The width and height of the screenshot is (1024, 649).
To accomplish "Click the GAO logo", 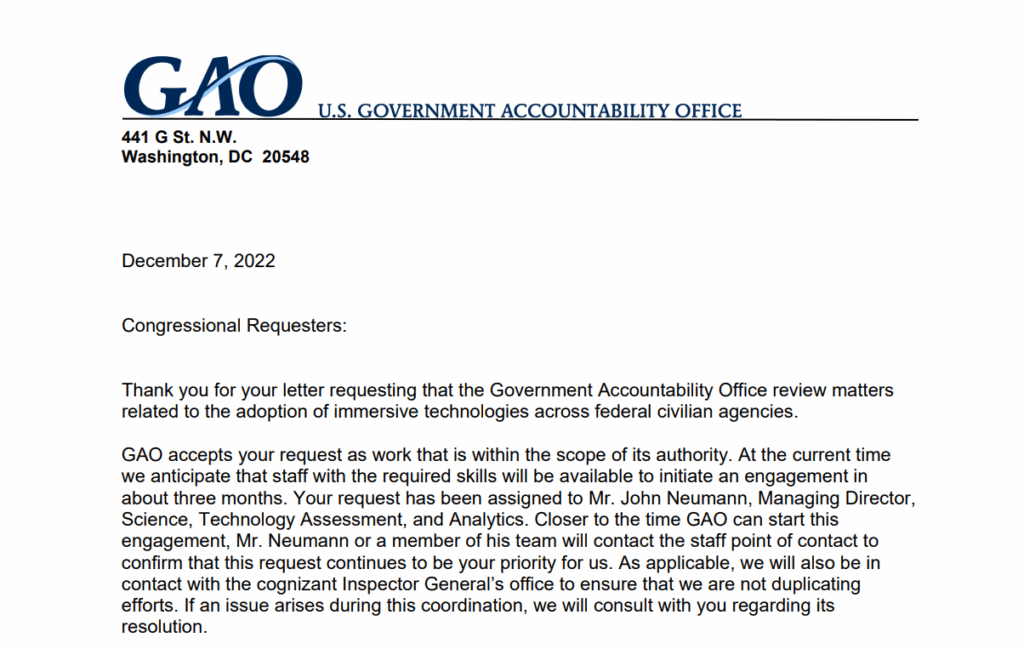I will click(x=211, y=87).
